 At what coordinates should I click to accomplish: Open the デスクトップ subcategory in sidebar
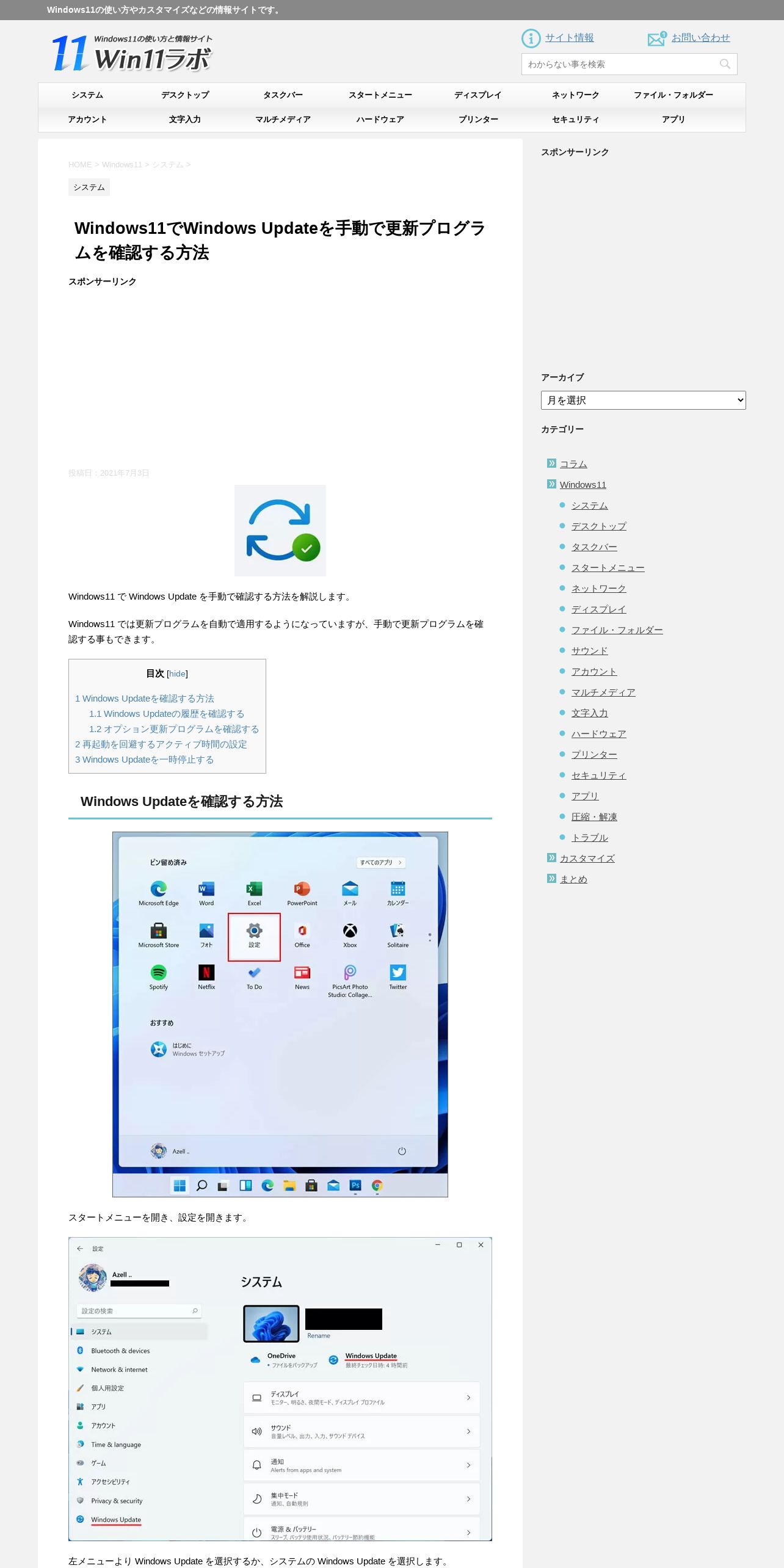point(599,526)
